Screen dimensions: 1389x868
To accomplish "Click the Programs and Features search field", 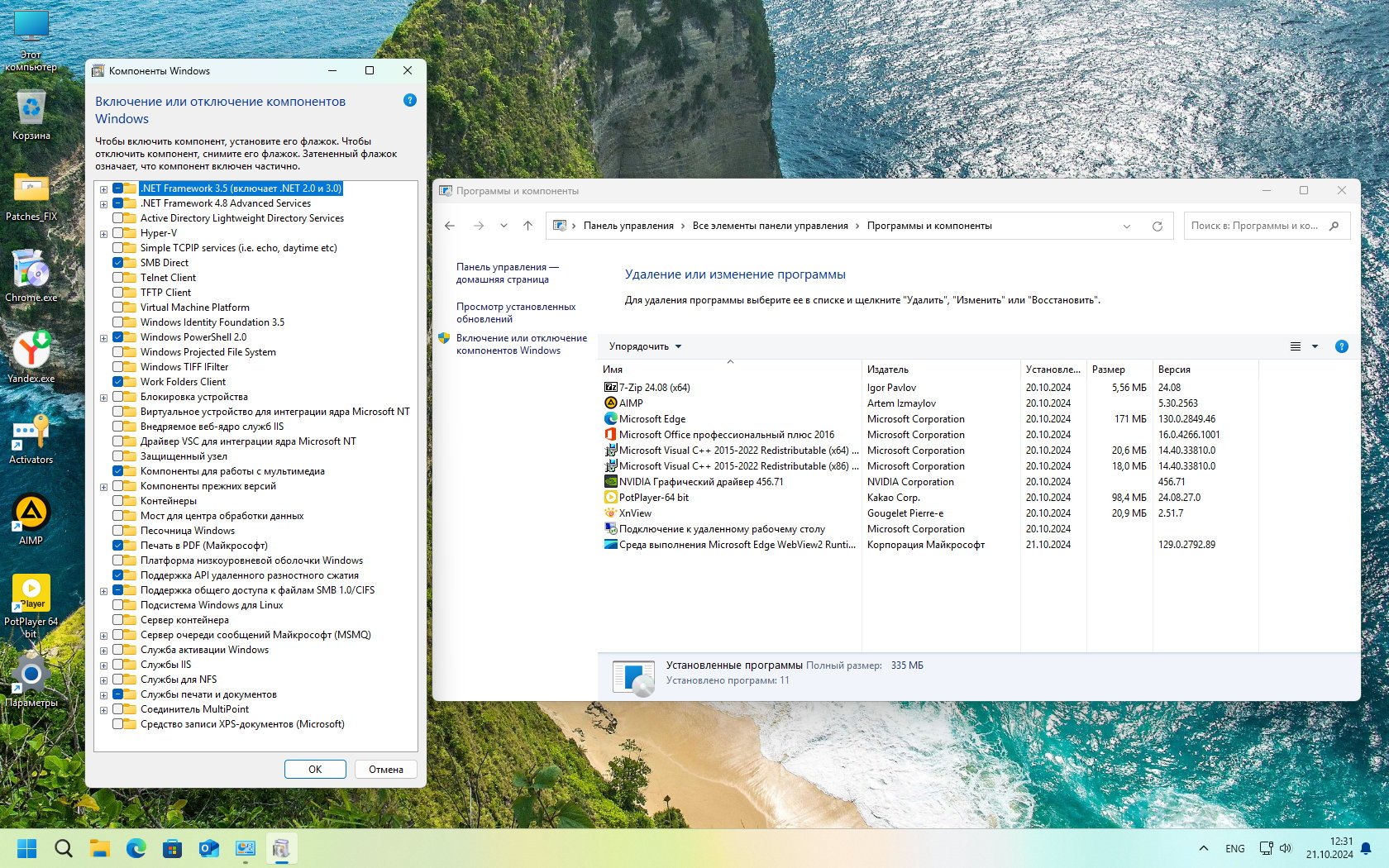I will coord(1255,226).
